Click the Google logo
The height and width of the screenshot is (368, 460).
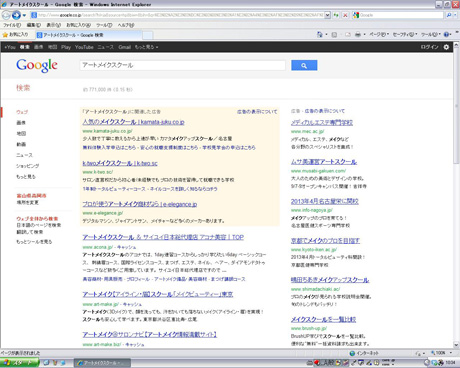tap(37, 65)
